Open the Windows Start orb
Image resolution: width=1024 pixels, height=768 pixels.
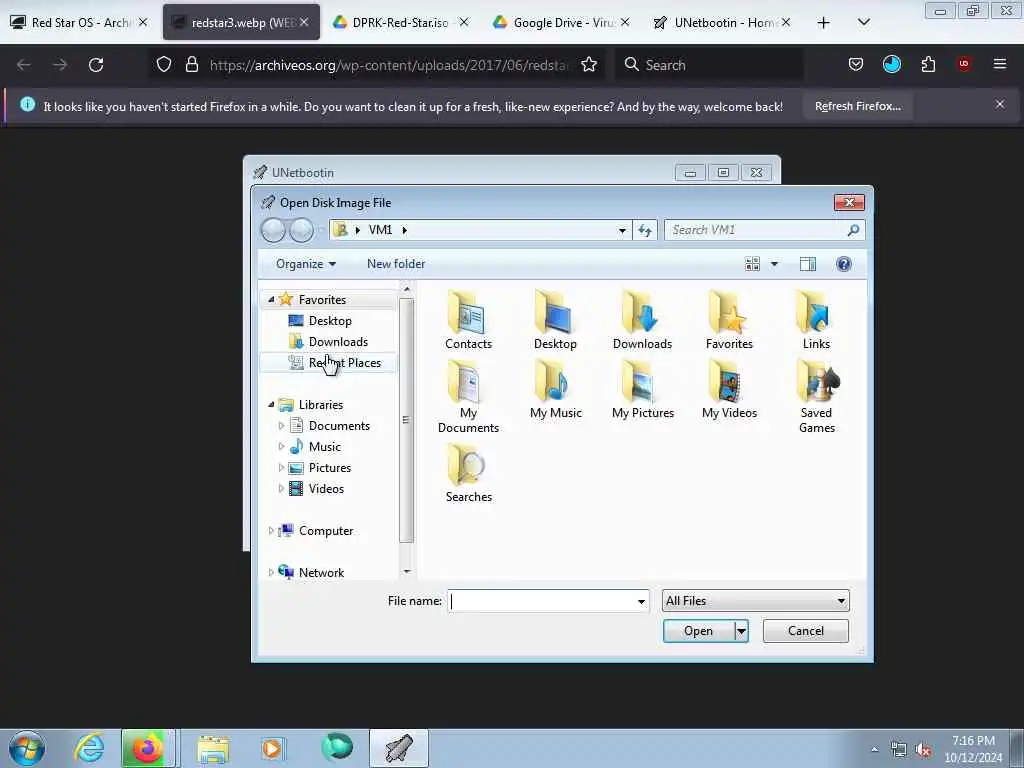[x=27, y=748]
